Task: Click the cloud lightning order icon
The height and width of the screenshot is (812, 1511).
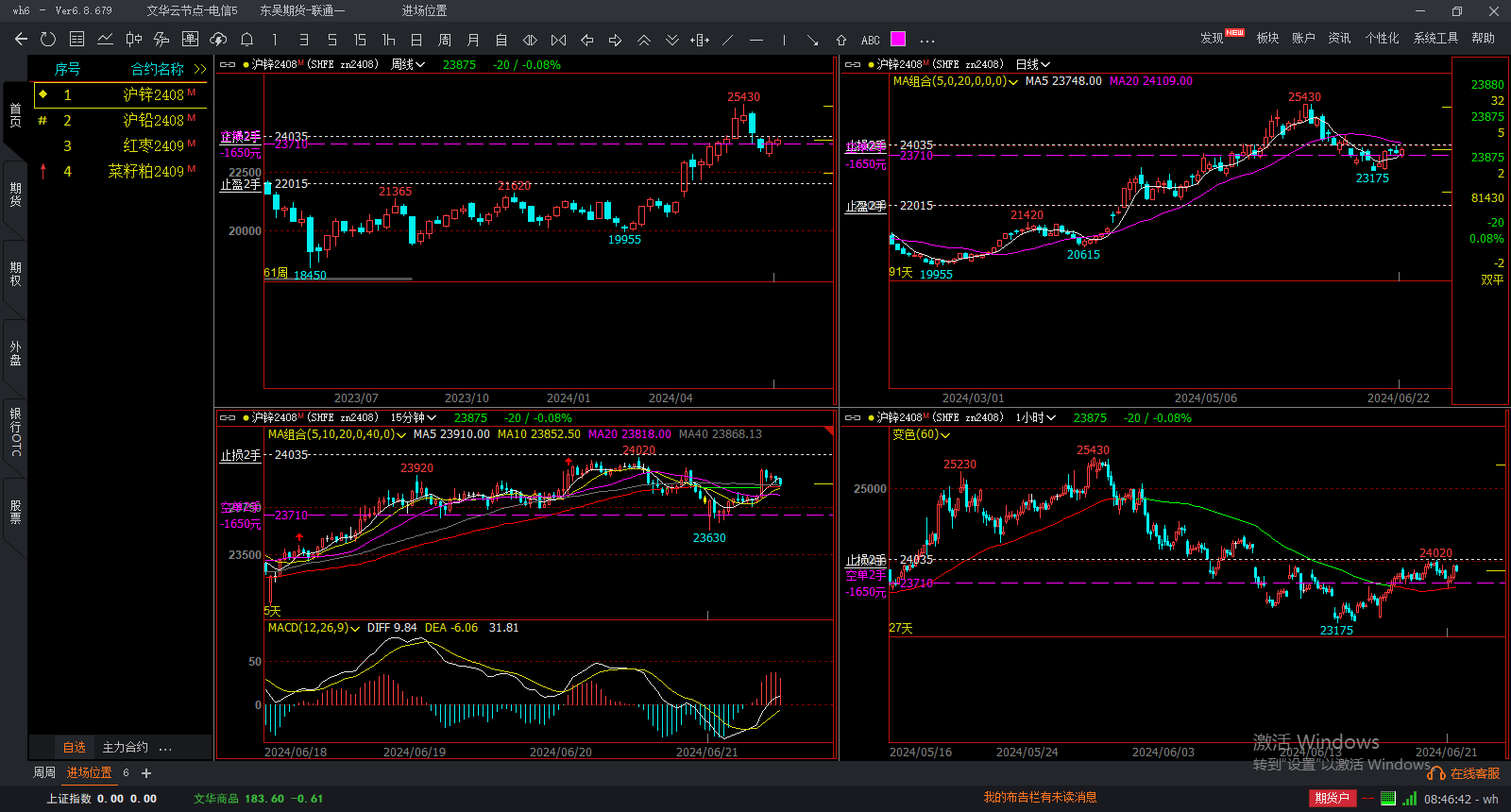Action: click(218, 39)
